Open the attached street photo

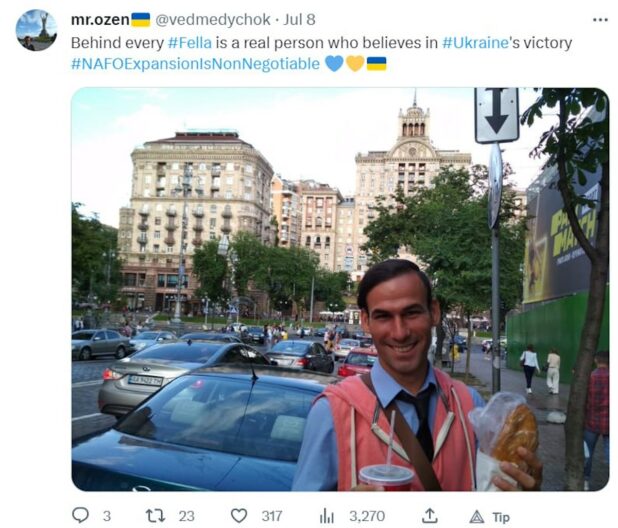[340, 289]
